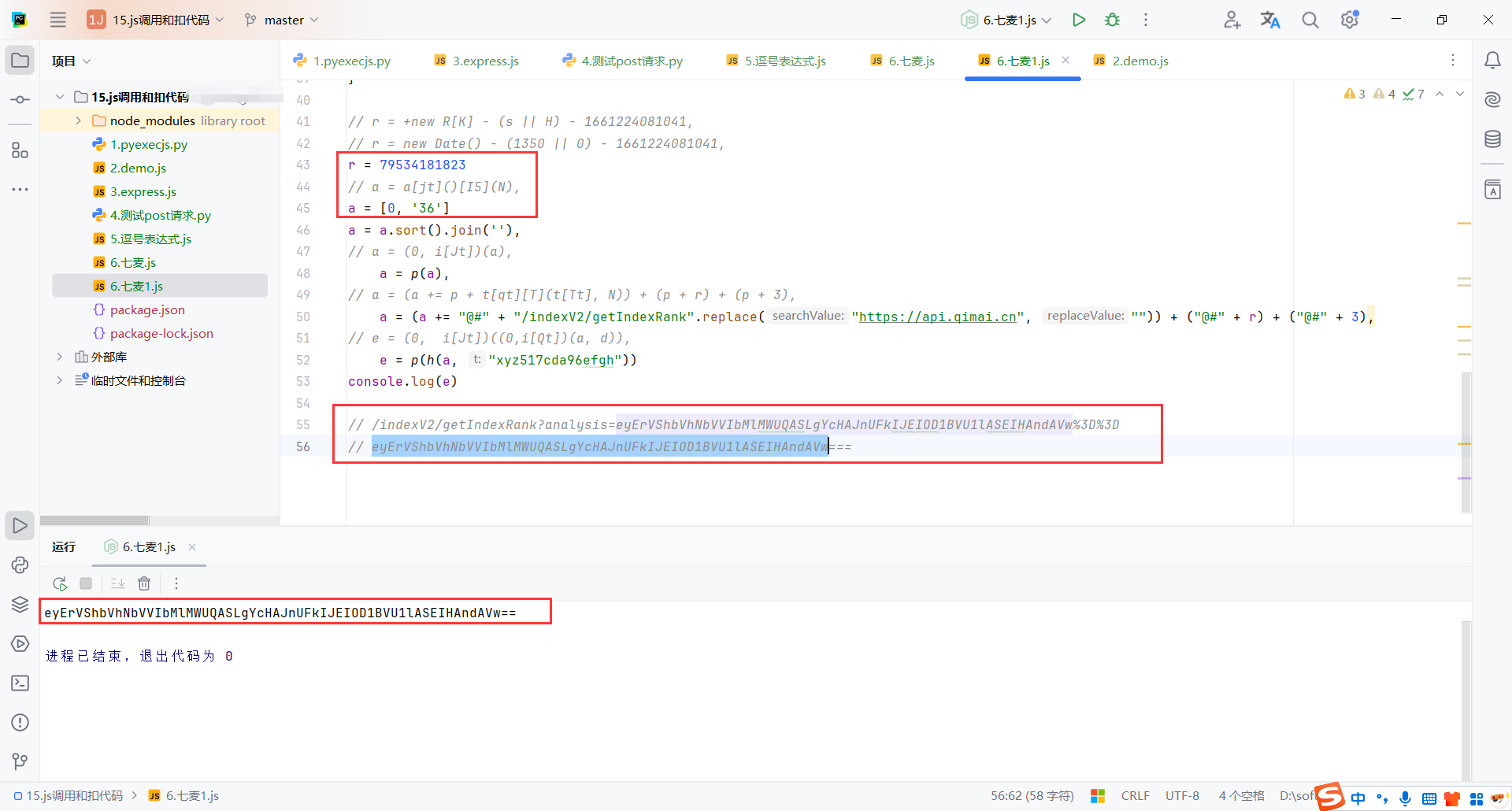Change UTF-8 file encoding in status bar

point(1182,796)
